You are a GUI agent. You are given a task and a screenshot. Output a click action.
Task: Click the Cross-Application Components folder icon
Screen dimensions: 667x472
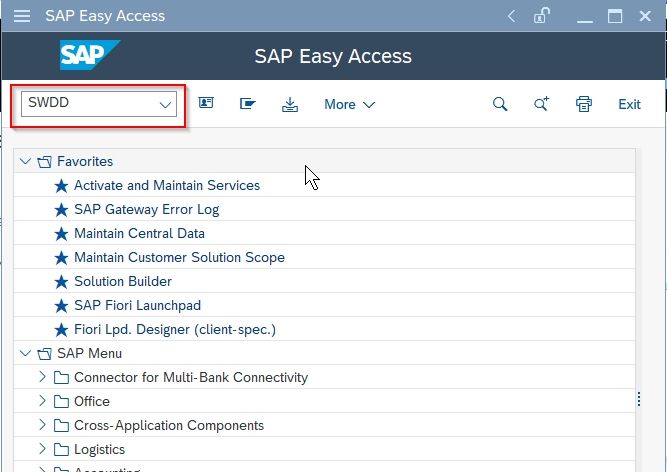tap(61, 426)
